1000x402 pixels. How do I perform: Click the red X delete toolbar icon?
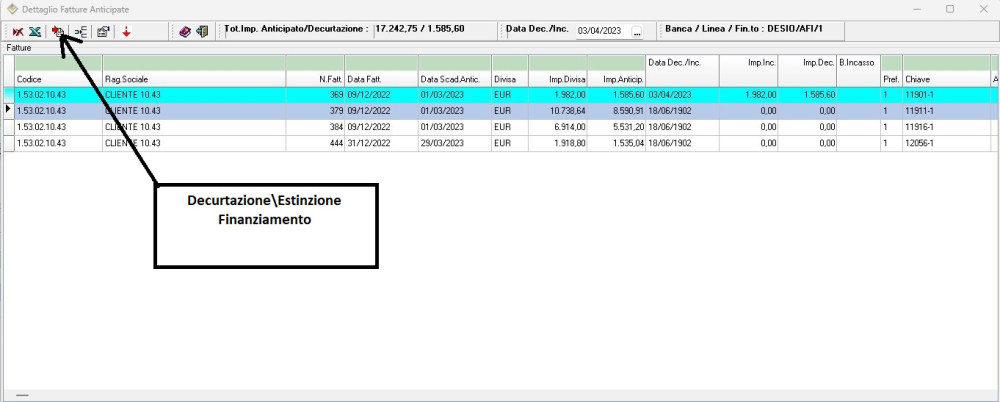pyautogui.click(x=18, y=32)
